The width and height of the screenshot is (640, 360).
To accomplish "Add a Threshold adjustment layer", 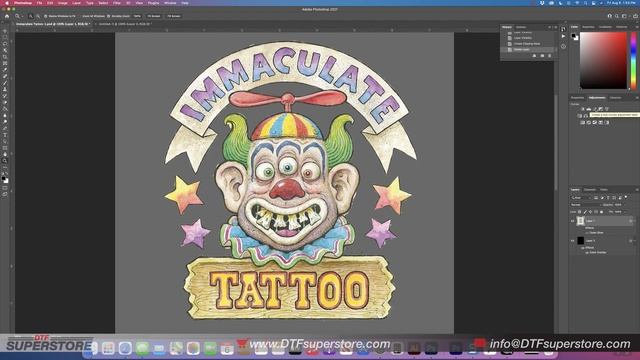I will [595, 122].
